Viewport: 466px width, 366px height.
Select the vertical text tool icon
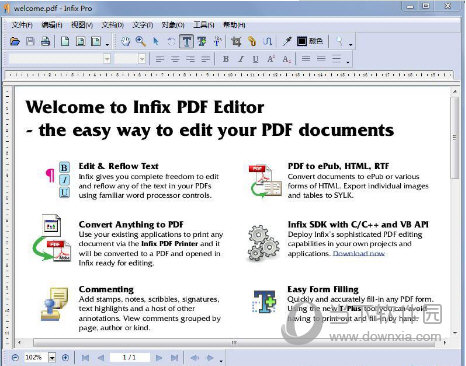coord(217,41)
